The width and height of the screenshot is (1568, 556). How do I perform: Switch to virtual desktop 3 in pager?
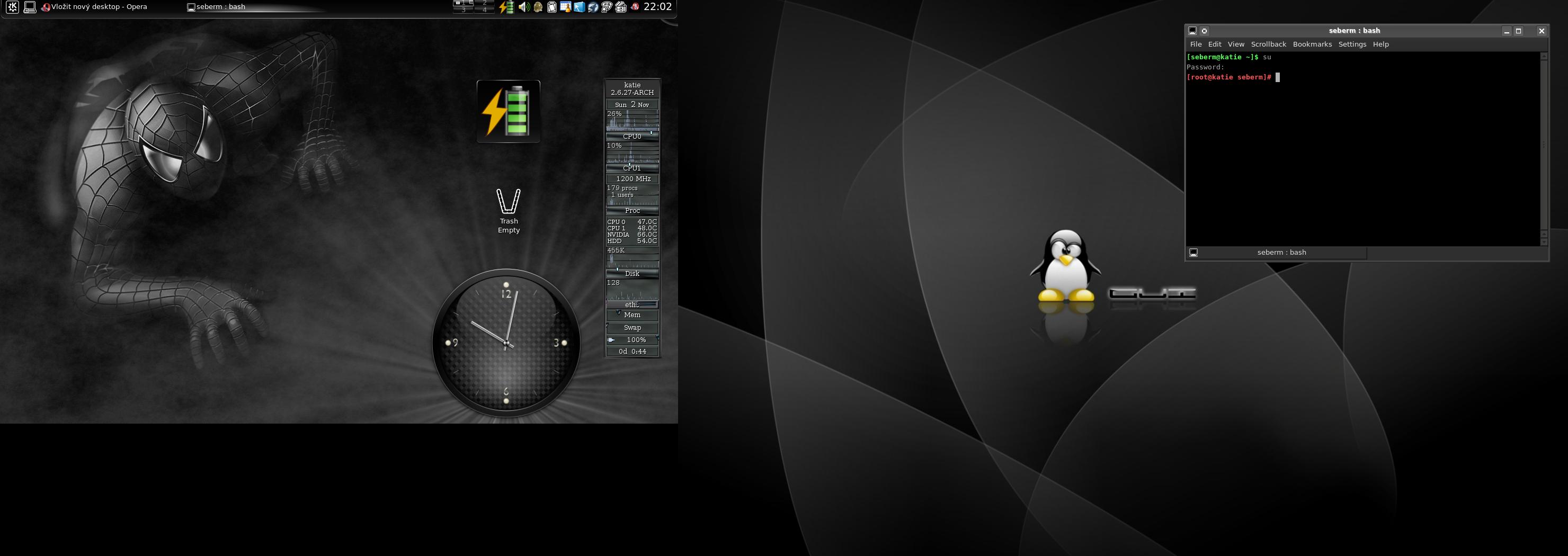click(463, 10)
